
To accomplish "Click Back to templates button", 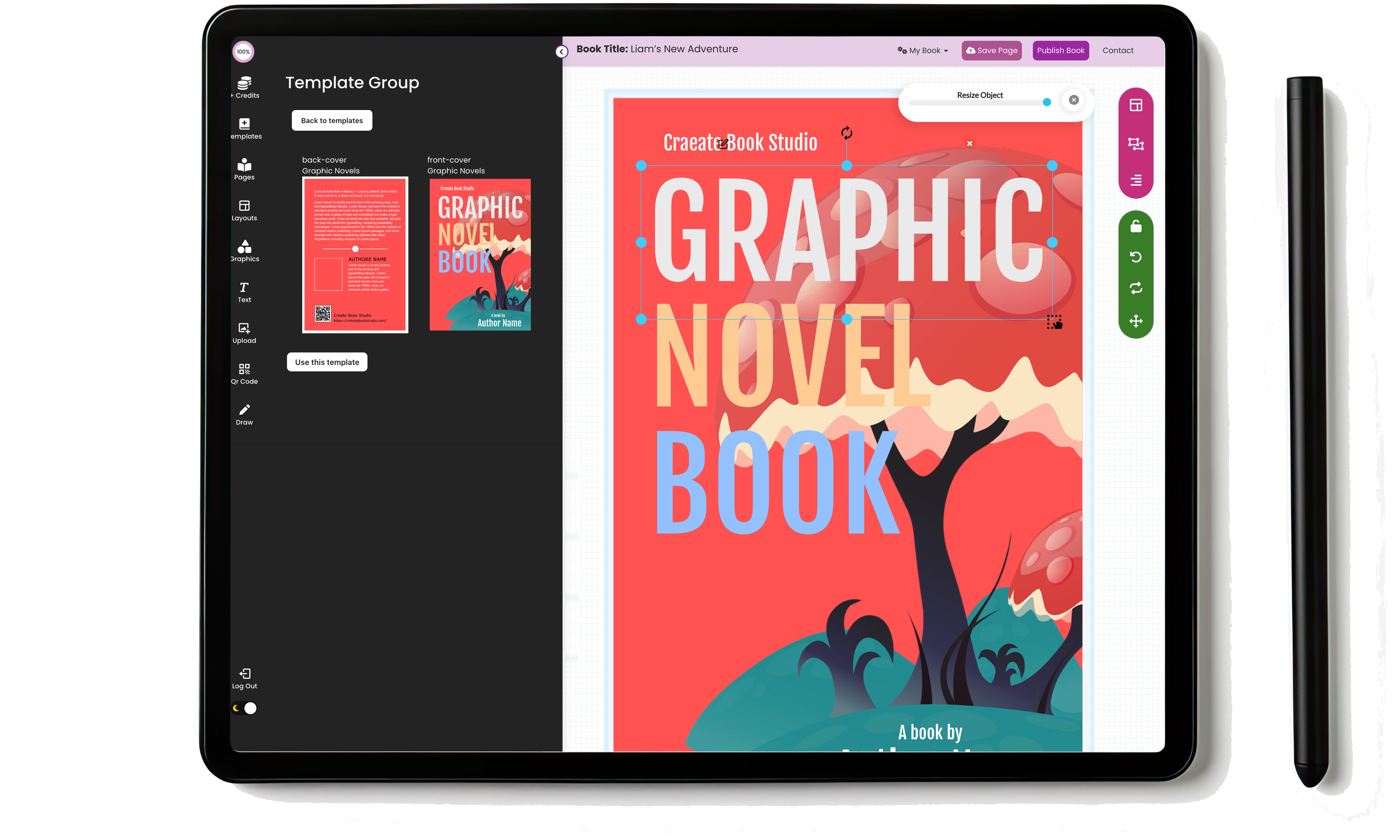I will [332, 121].
